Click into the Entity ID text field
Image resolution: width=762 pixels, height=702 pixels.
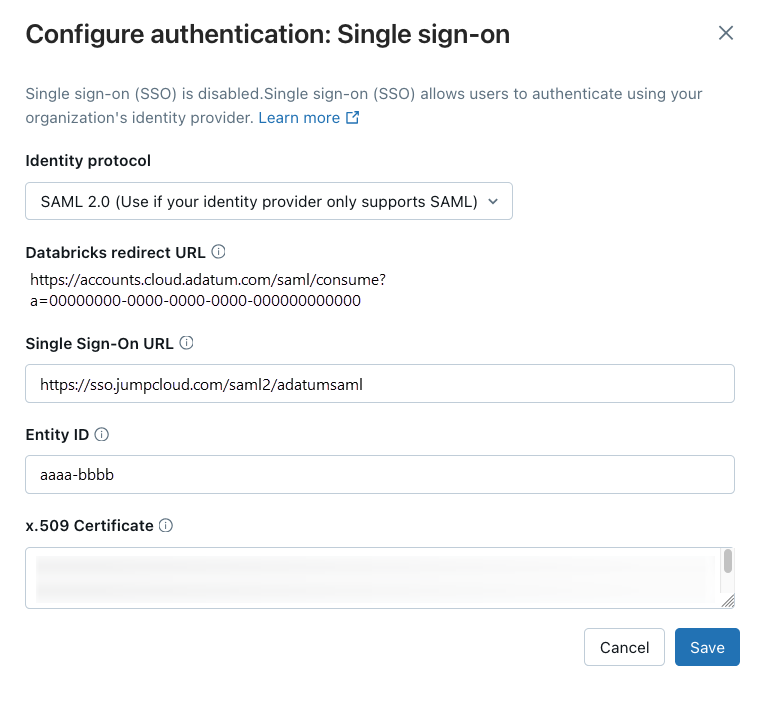pos(380,475)
